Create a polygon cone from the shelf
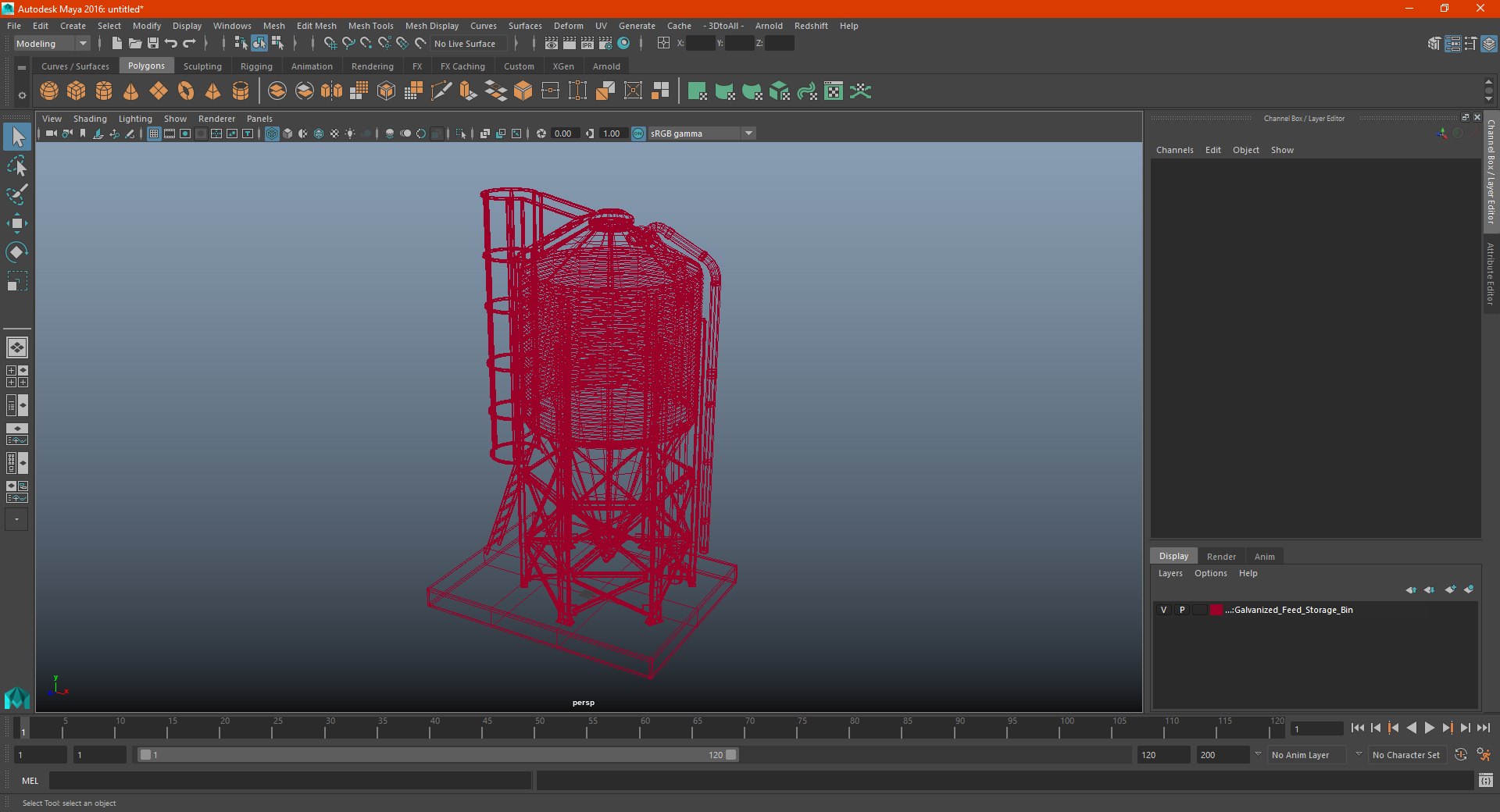 [x=131, y=91]
